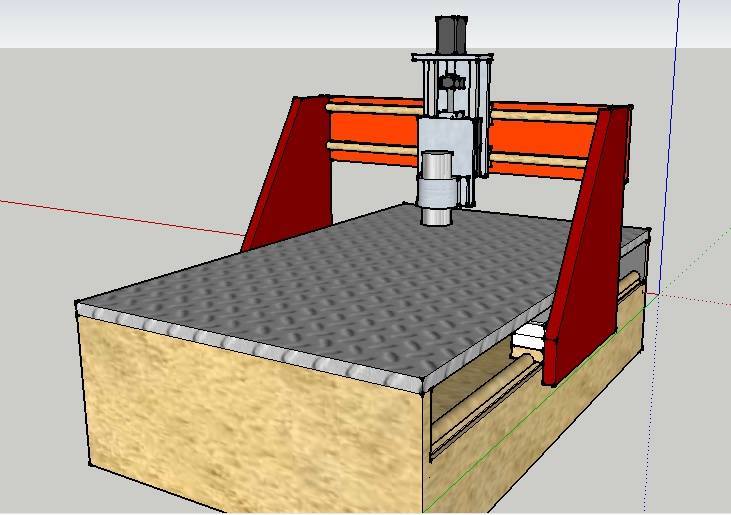Select the long linear rail in side opening

pos(490,405)
